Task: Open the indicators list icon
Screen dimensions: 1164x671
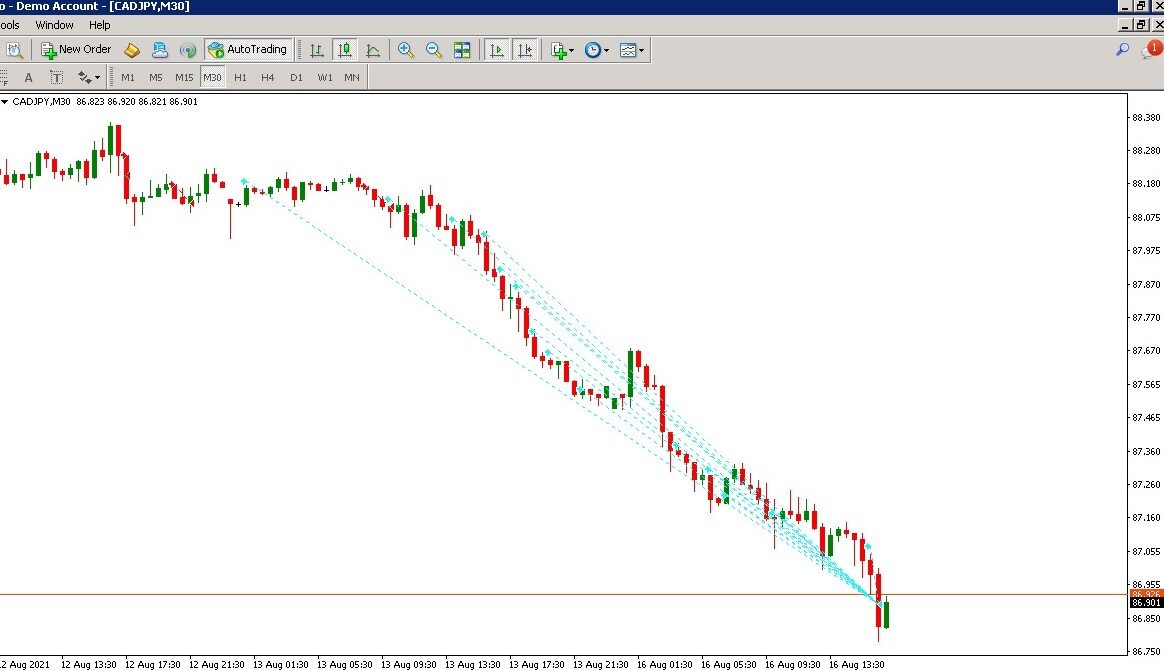Action: pyautogui.click(x=558, y=50)
